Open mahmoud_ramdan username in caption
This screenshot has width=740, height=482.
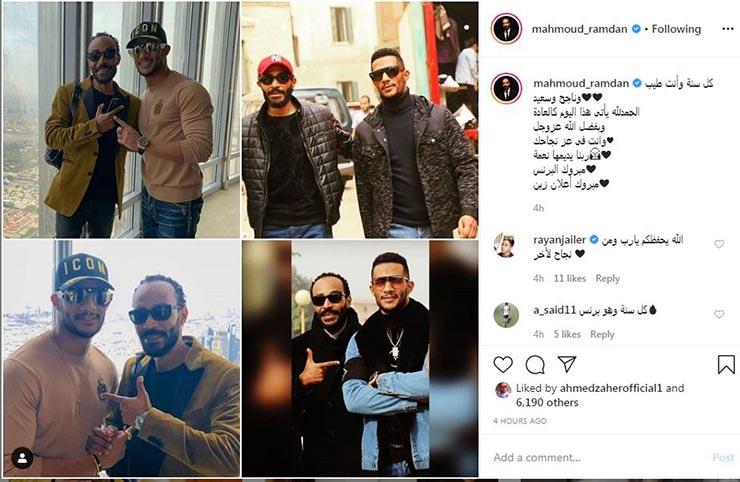tap(581, 83)
